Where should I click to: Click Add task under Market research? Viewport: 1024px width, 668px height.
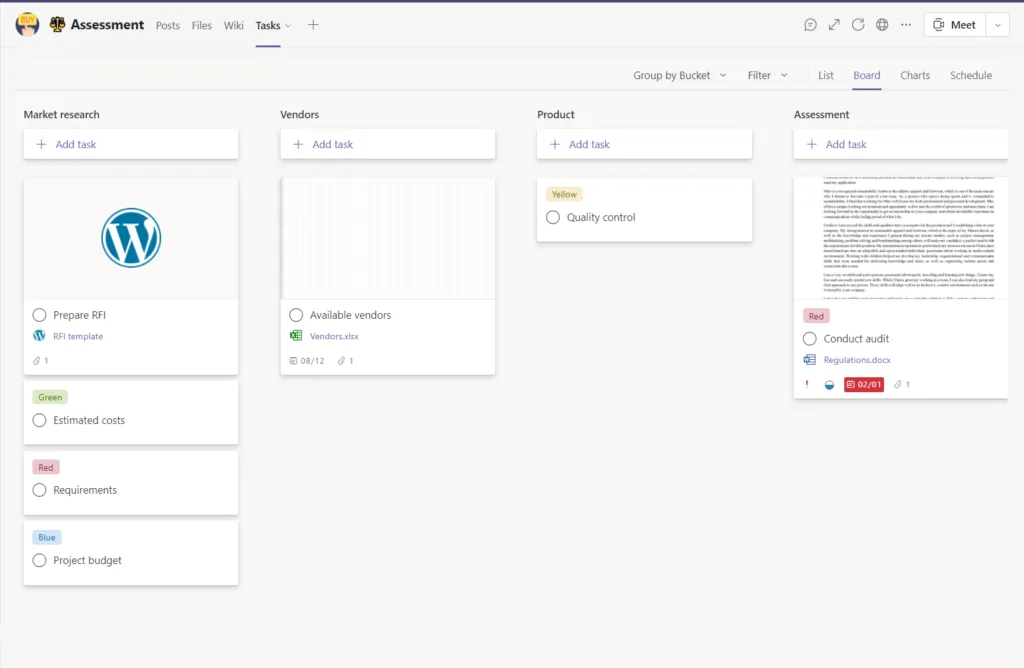coord(131,144)
